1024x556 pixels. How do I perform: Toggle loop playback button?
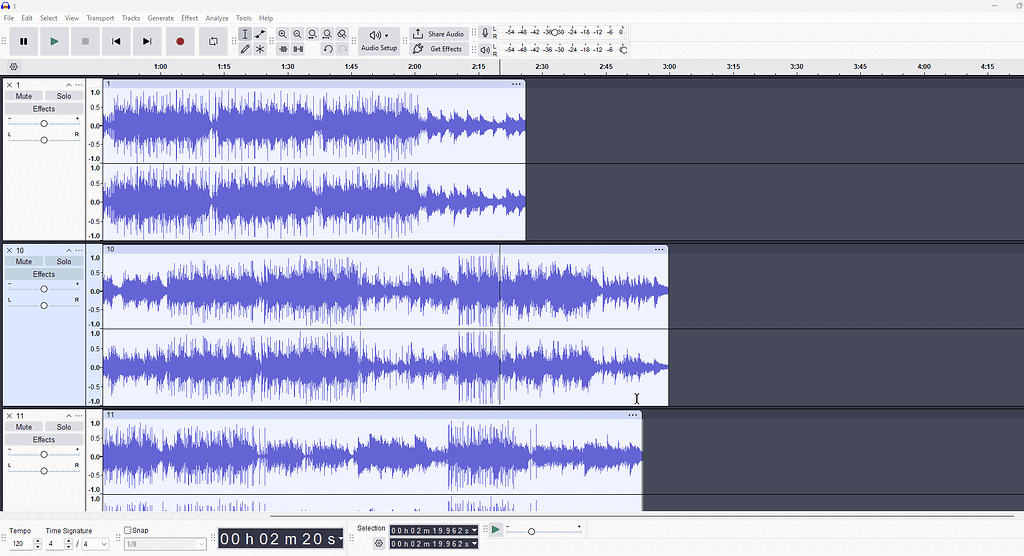pos(213,41)
